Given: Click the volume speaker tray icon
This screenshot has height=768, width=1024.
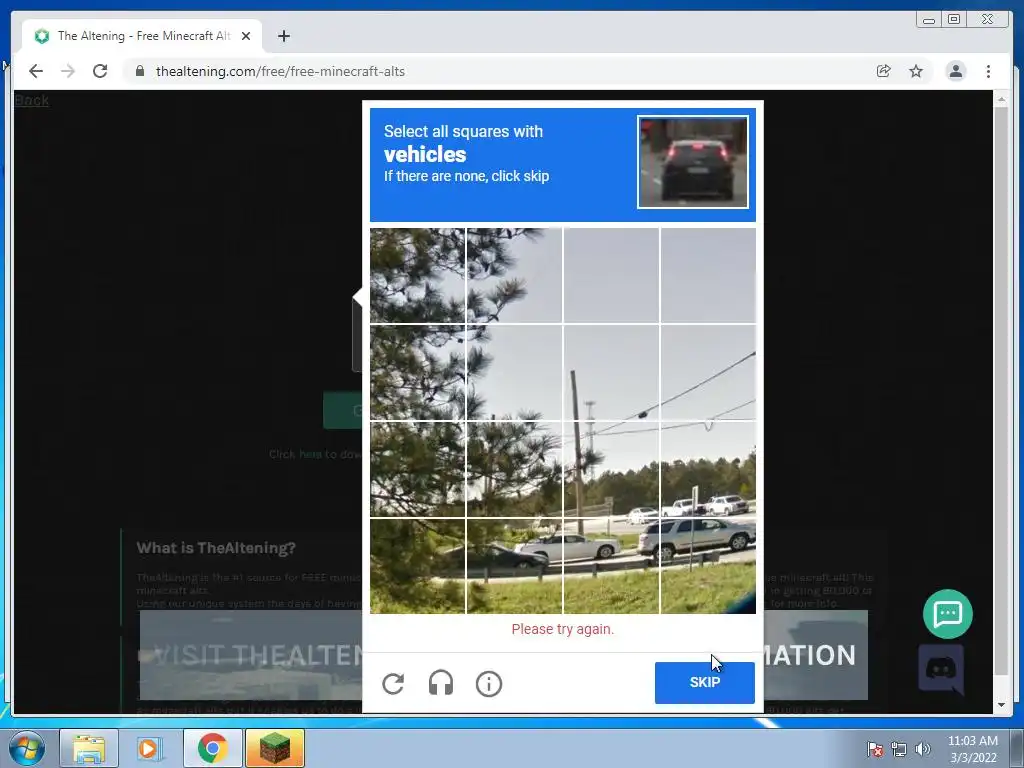Looking at the screenshot, I should (923, 749).
